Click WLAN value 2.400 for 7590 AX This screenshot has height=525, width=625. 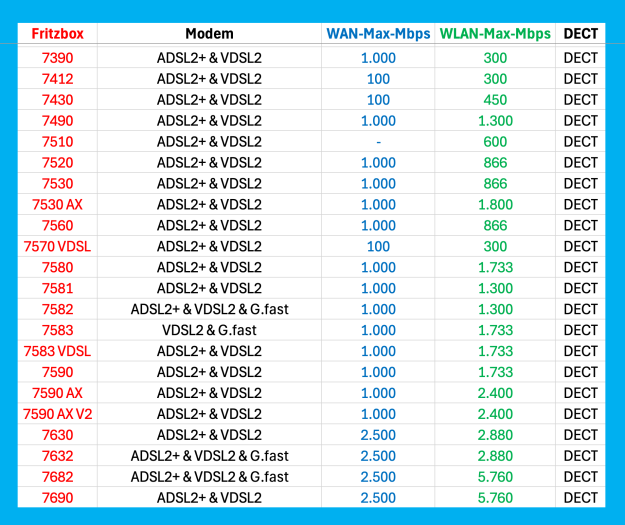495,393
